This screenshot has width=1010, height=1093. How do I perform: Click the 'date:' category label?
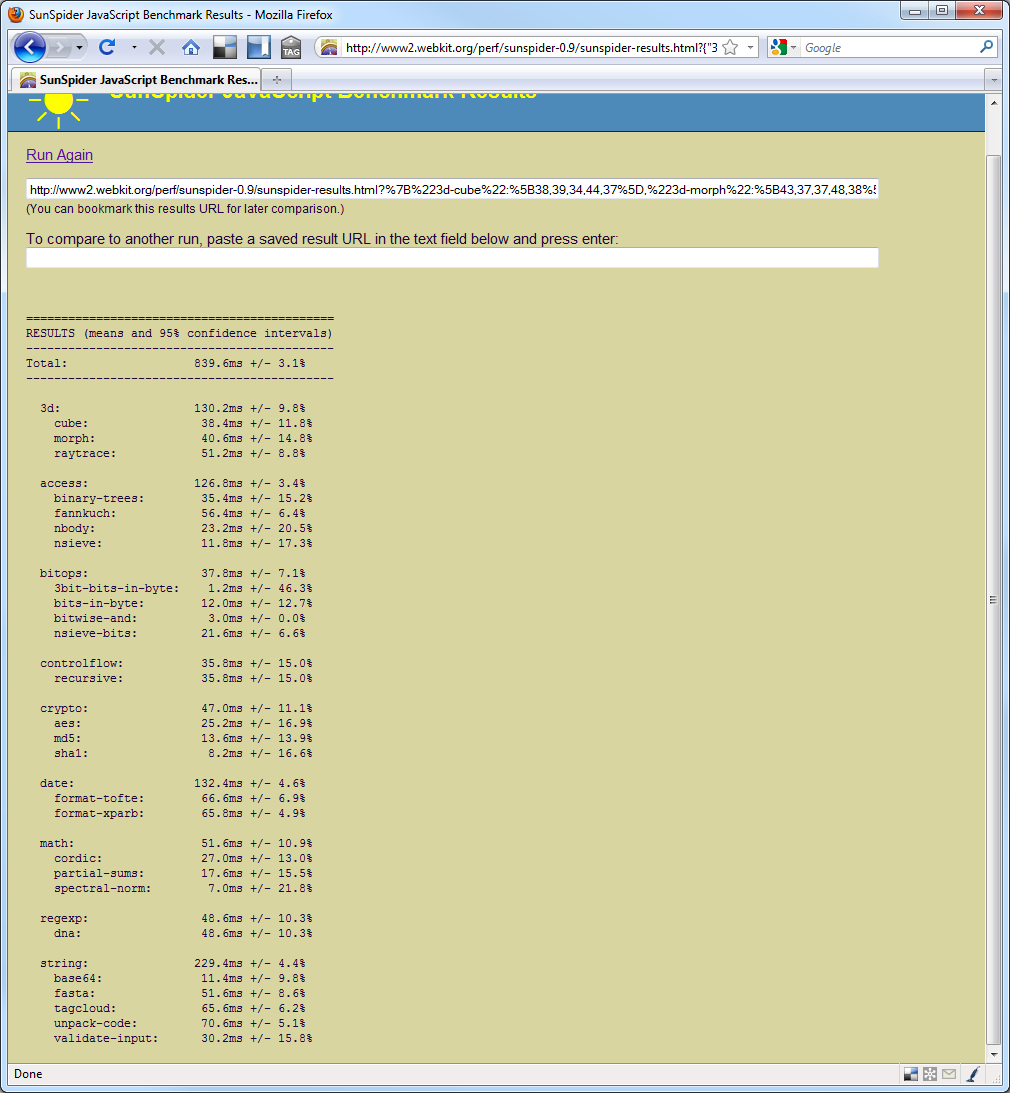click(x=57, y=784)
